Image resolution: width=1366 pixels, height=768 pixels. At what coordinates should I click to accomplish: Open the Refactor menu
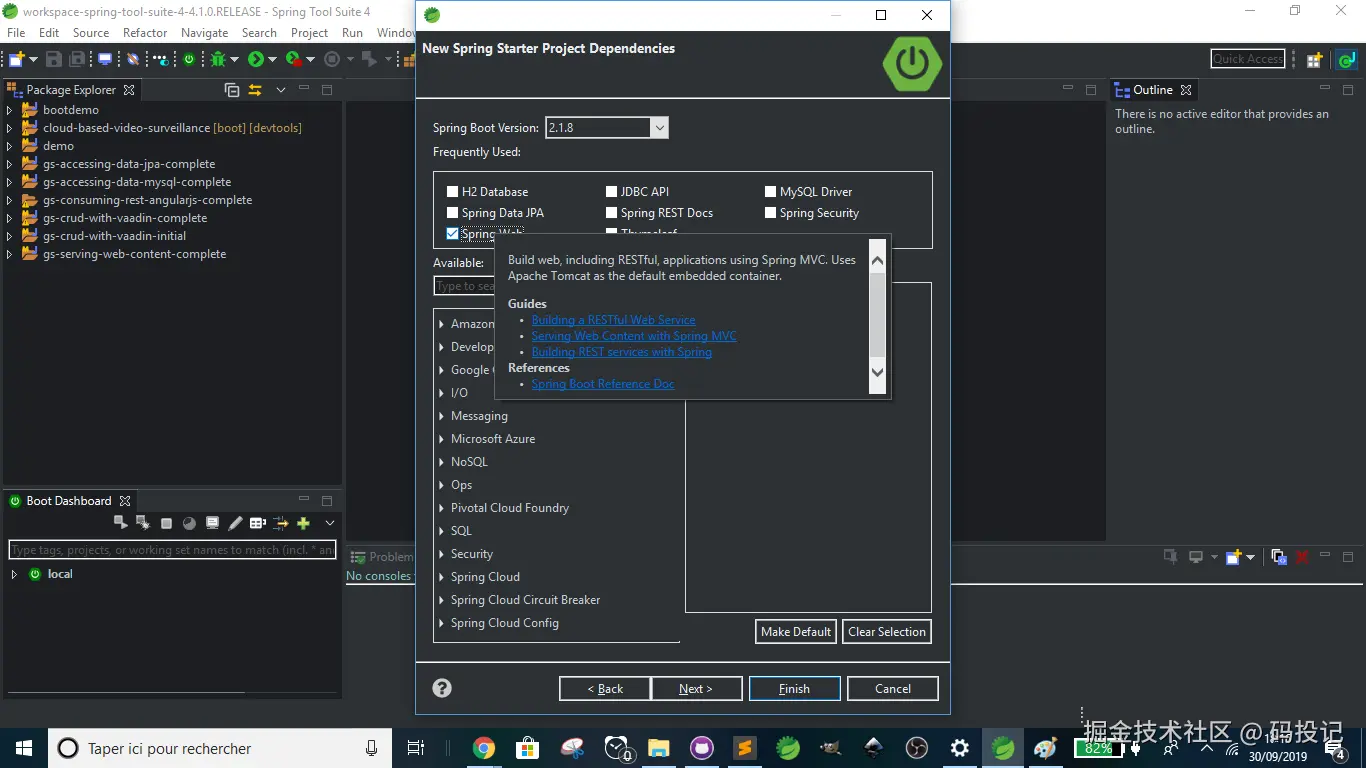pyautogui.click(x=145, y=33)
